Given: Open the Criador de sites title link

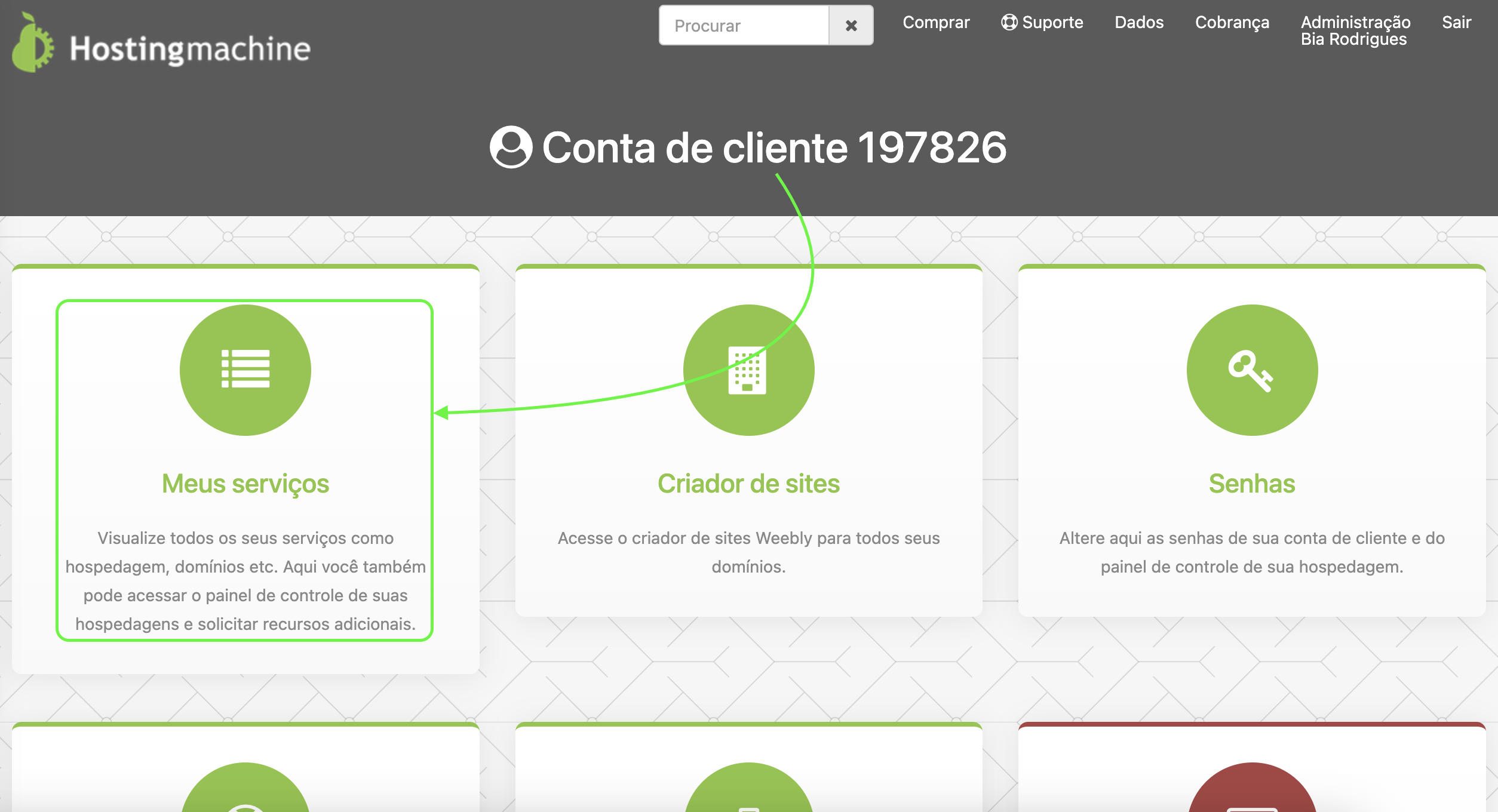Looking at the screenshot, I should pyautogui.click(x=748, y=484).
